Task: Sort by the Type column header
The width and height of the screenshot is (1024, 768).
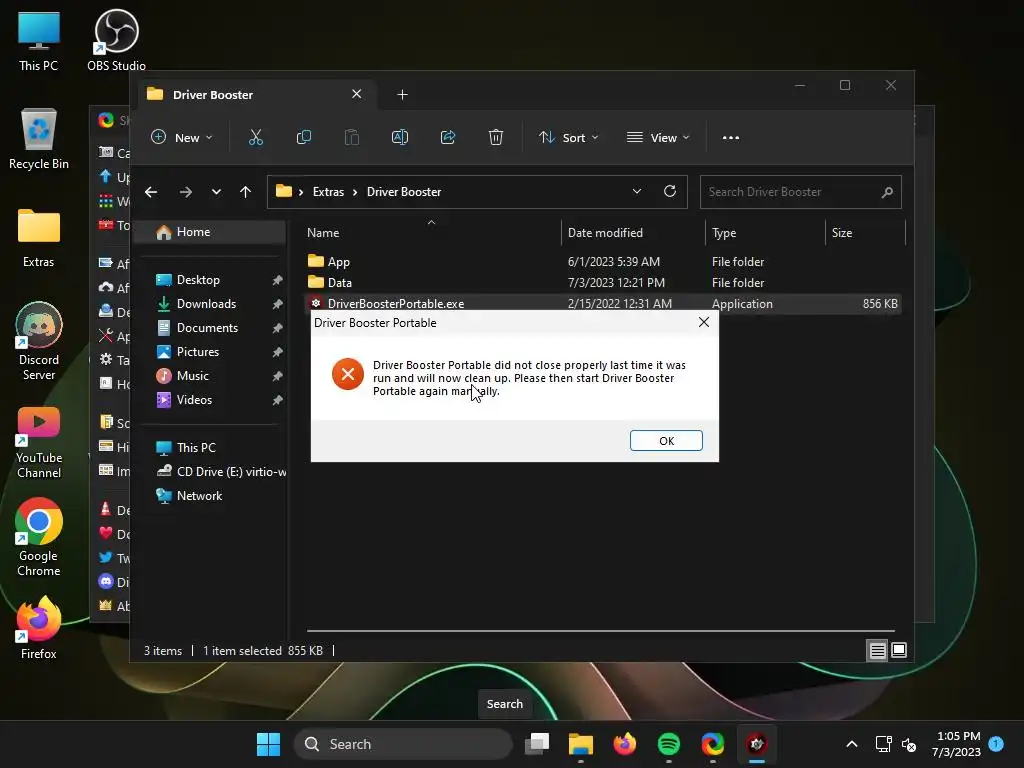Action: click(765, 232)
